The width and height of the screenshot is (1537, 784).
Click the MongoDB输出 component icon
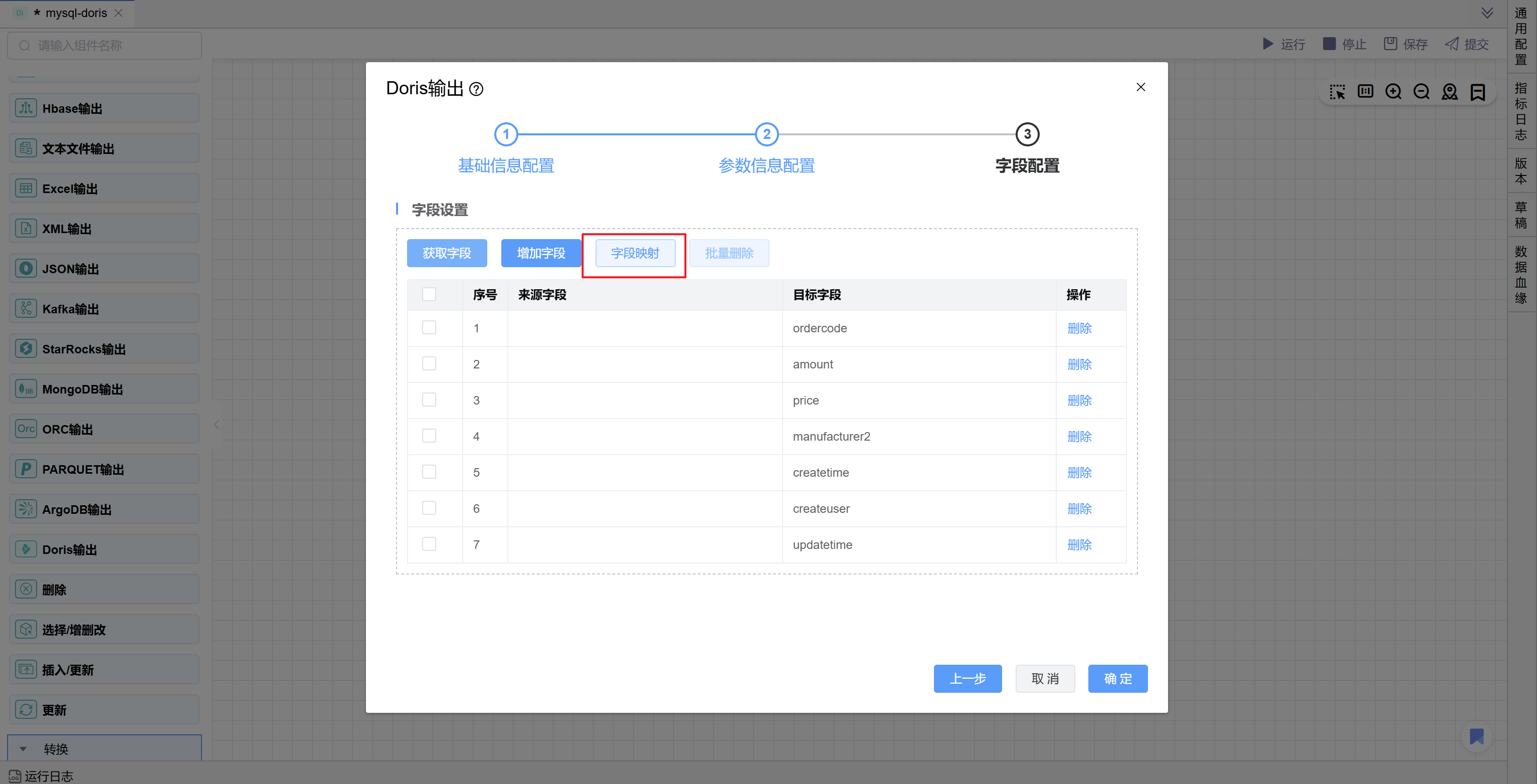point(26,389)
